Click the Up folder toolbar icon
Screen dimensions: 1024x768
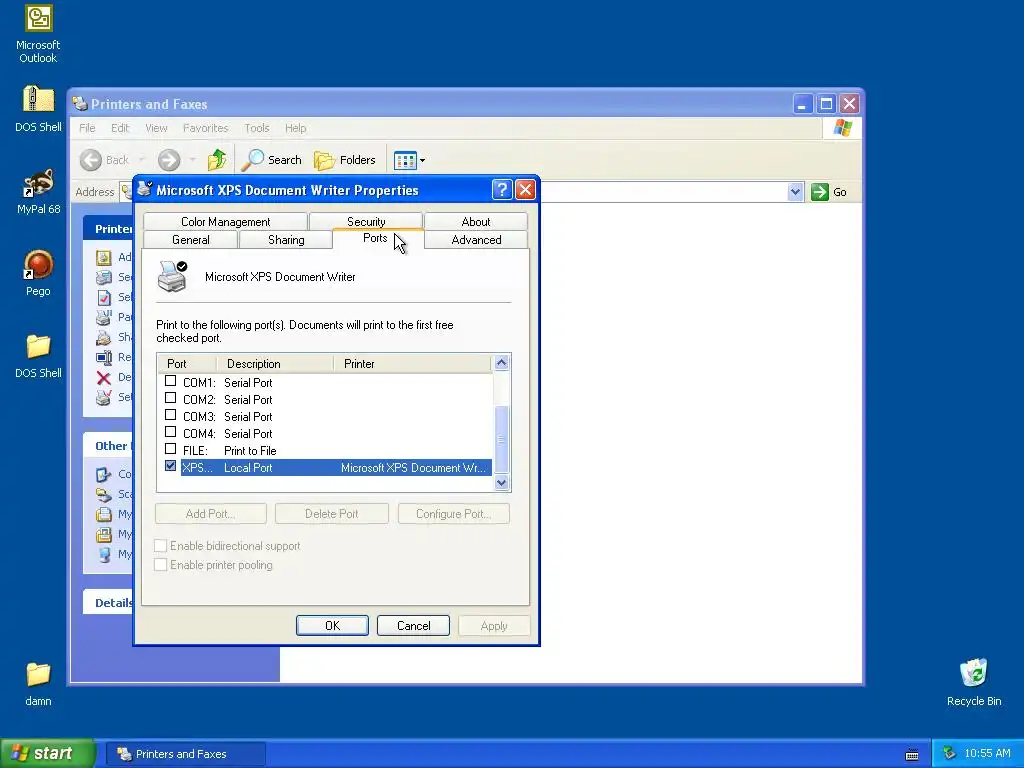click(x=217, y=160)
